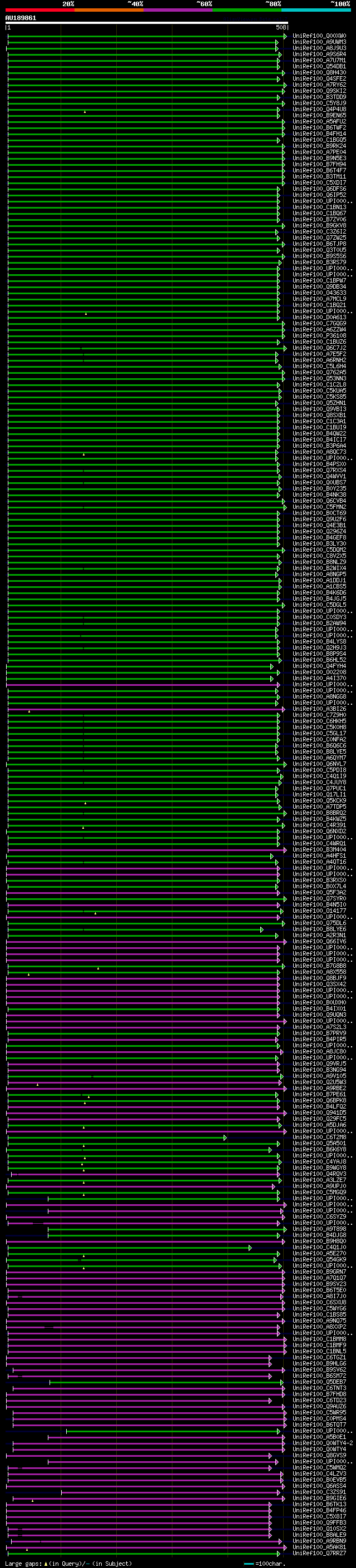The width and height of the screenshot is (356, 1568).
Task: Click hit label UniRef100_A4HFS1
Action: tap(319, 856)
